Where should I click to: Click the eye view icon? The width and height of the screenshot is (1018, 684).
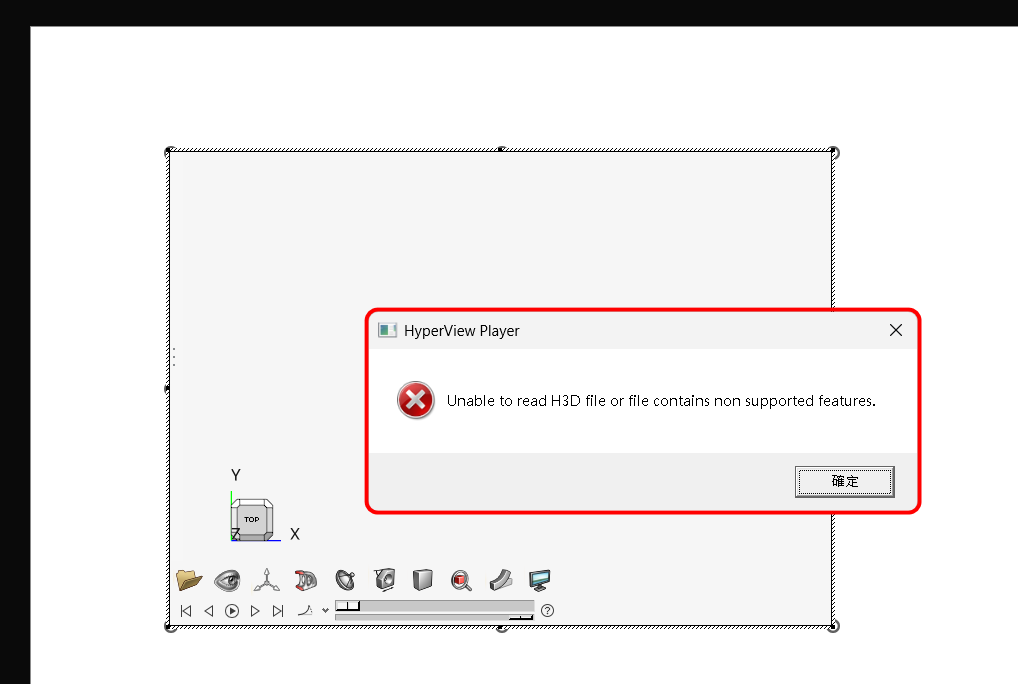coord(227,580)
